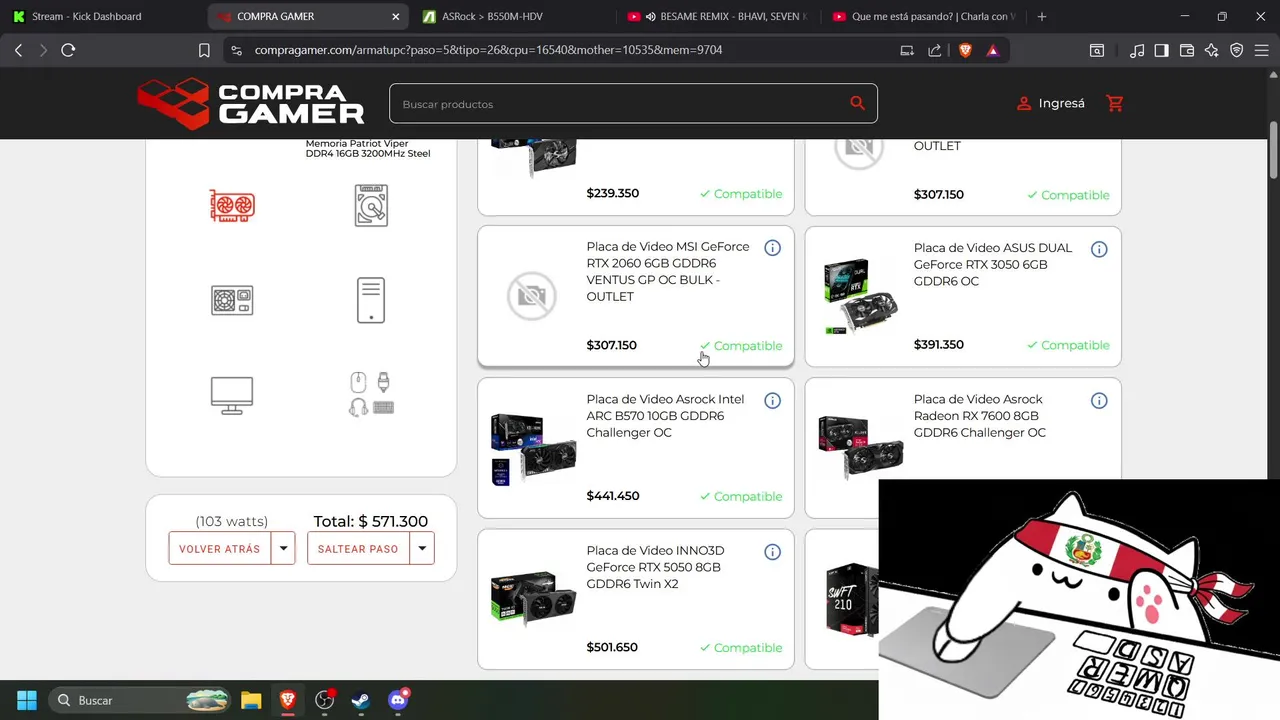Switch to BESAME REMIX YouTube tab
1280x720 pixels.
click(x=717, y=16)
